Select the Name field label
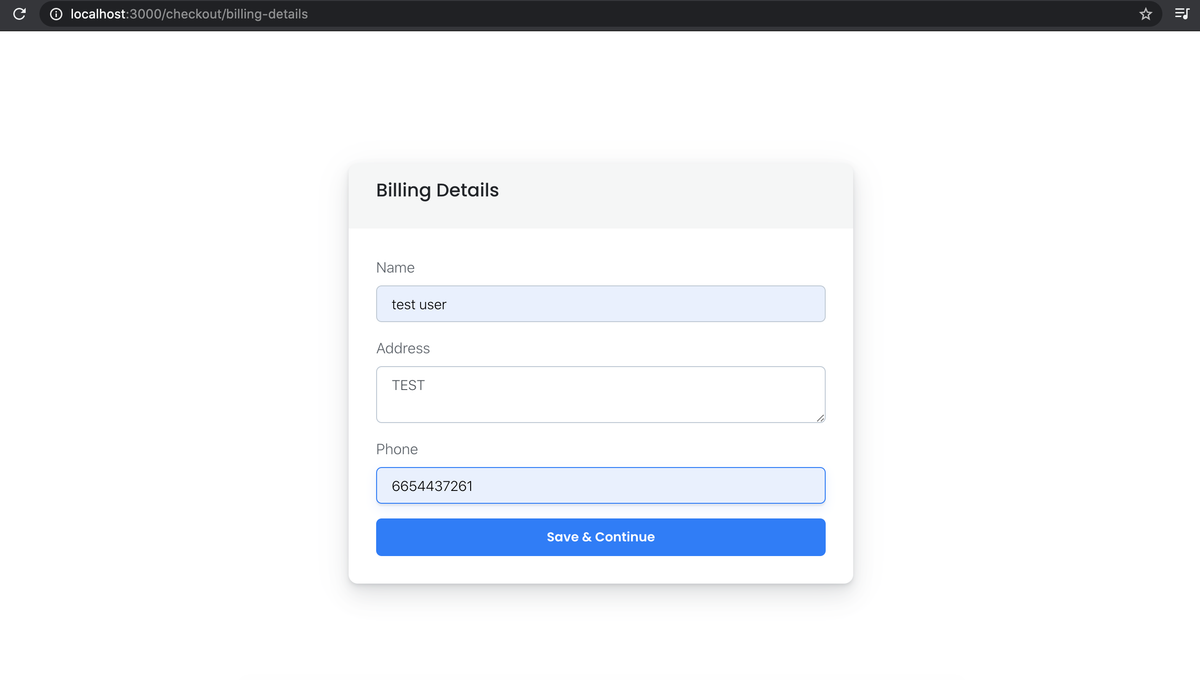 tap(395, 268)
